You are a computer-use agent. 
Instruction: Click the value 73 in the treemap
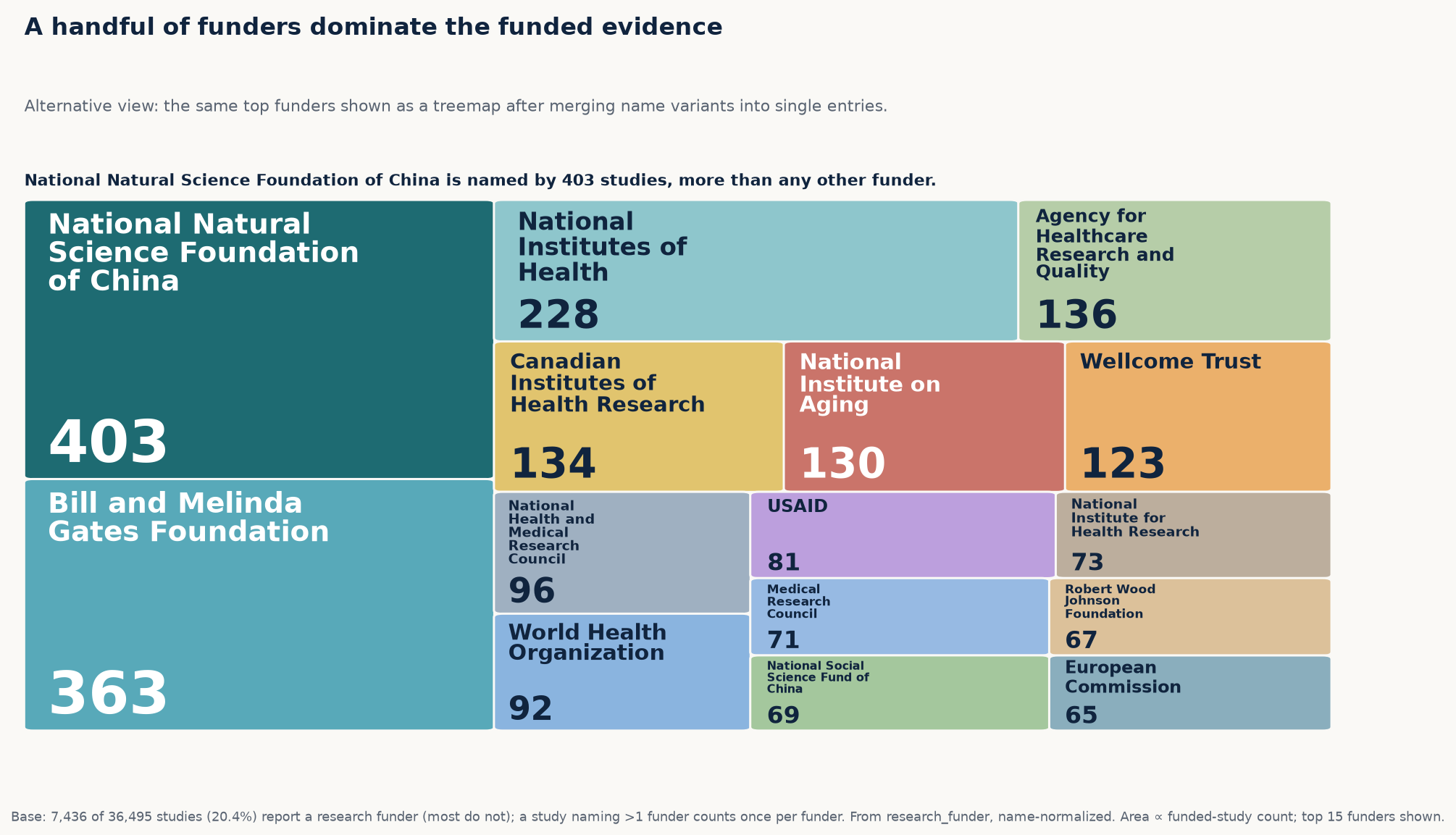pyautogui.click(x=1087, y=563)
